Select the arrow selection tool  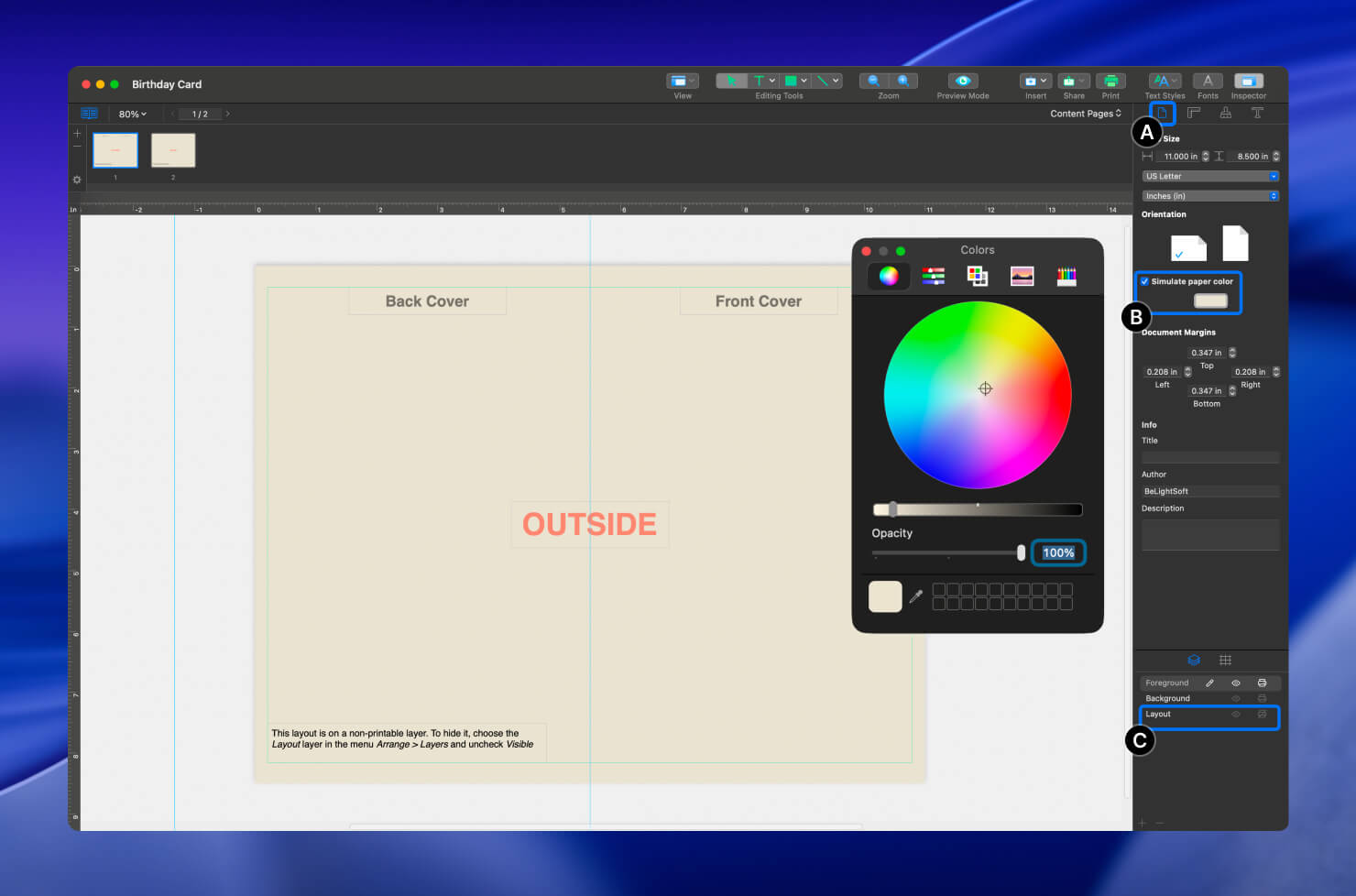tap(730, 80)
